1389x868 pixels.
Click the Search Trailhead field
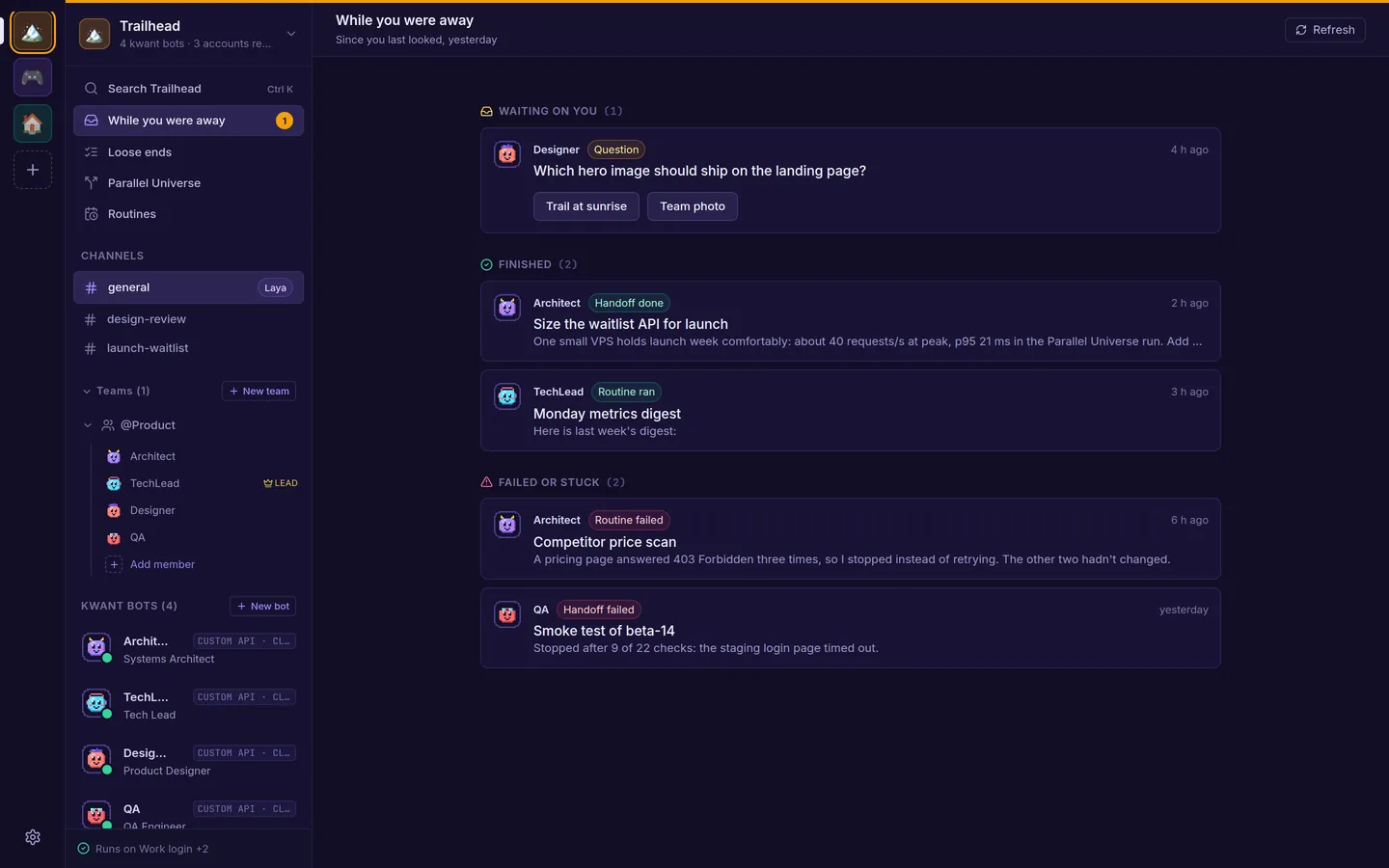188,89
